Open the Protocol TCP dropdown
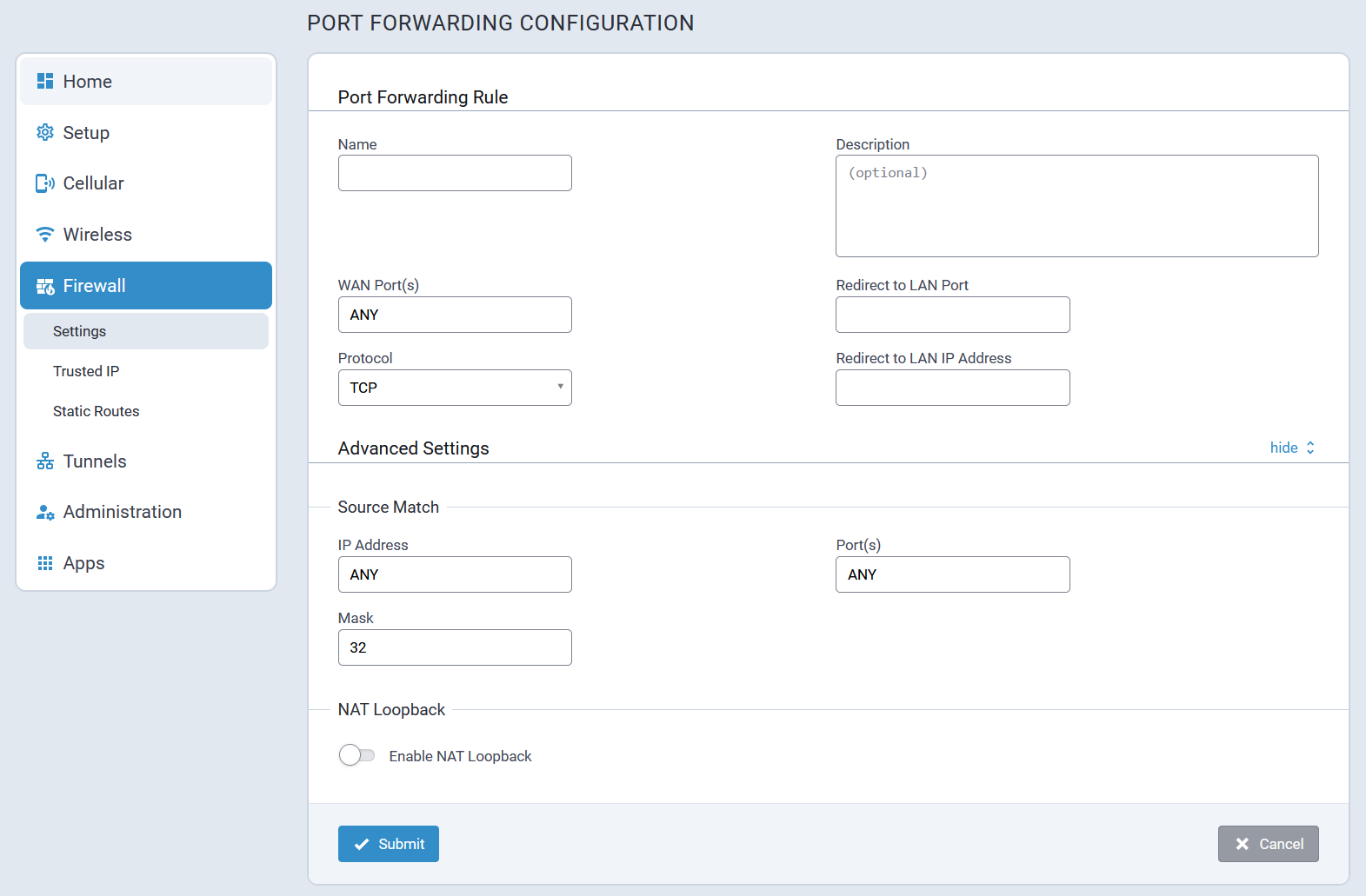The width and height of the screenshot is (1366, 896). [x=455, y=388]
